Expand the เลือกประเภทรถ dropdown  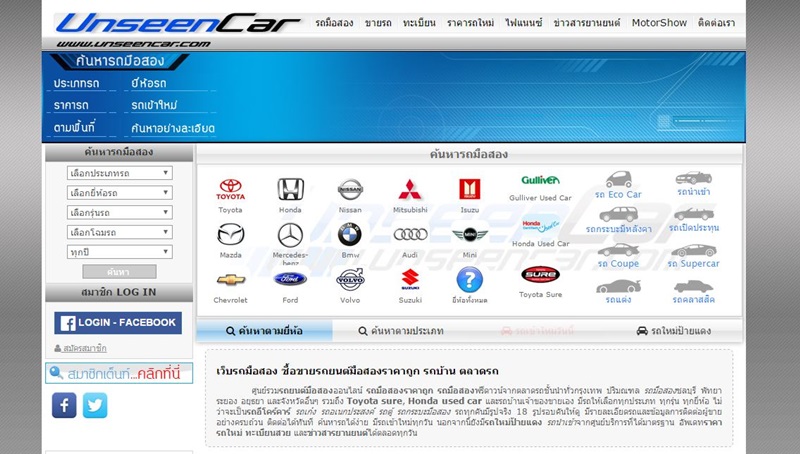pos(119,173)
